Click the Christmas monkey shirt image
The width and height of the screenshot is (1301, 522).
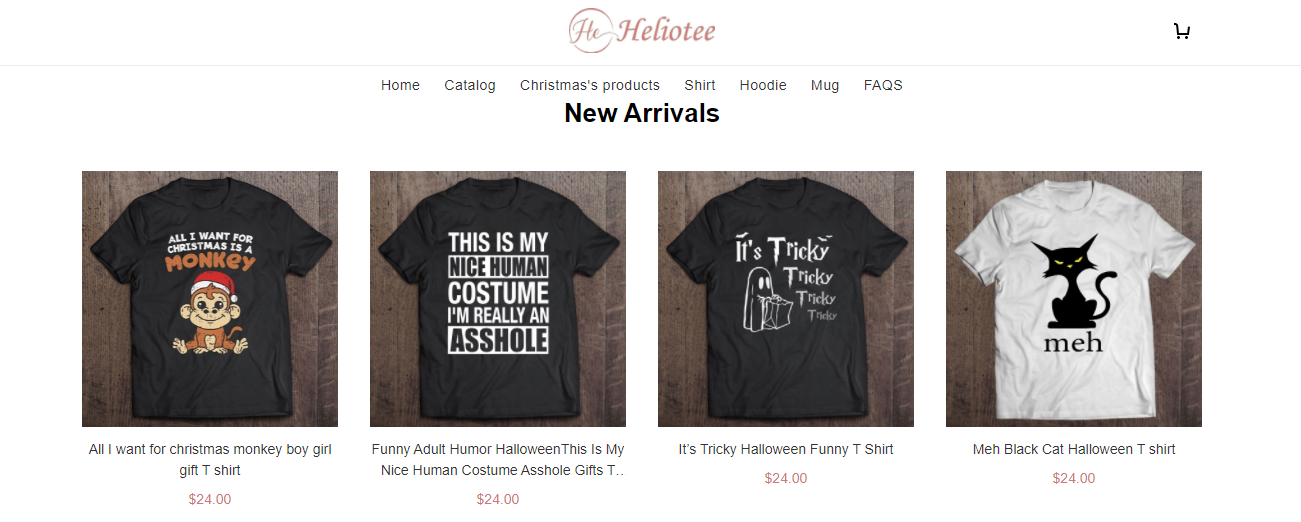(x=210, y=299)
